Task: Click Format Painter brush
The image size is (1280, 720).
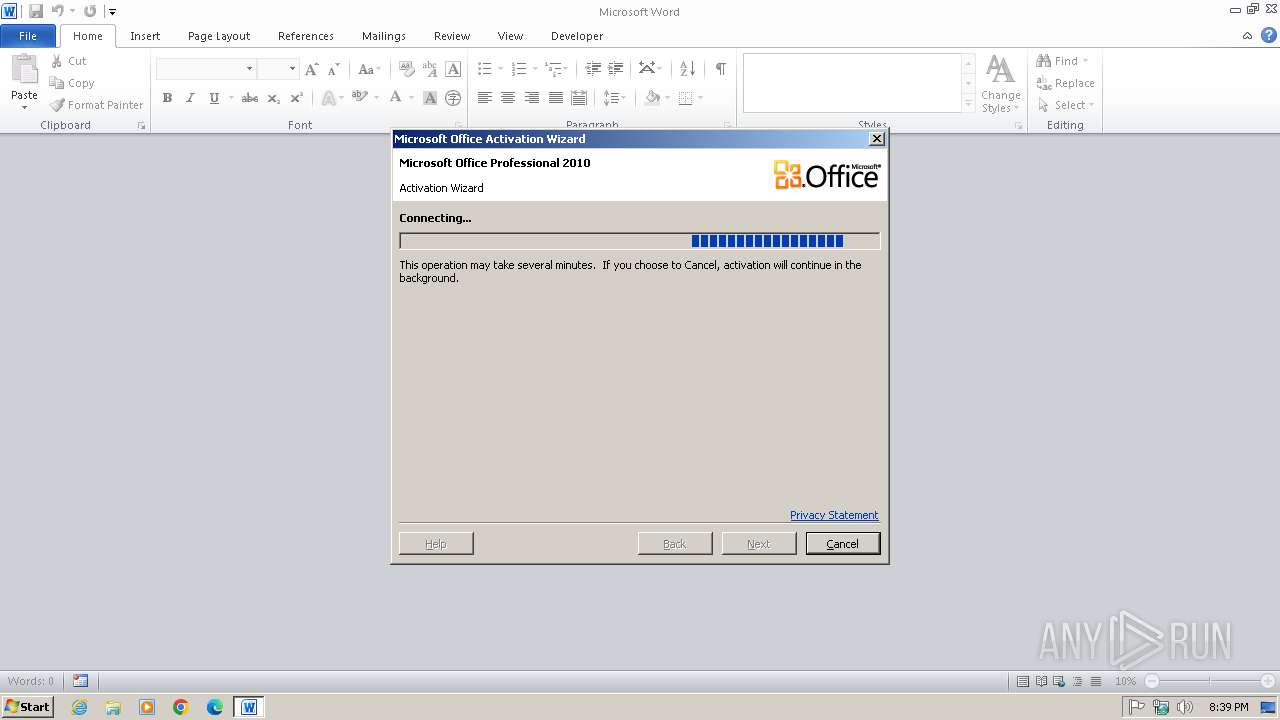Action: pyautogui.click(x=96, y=105)
